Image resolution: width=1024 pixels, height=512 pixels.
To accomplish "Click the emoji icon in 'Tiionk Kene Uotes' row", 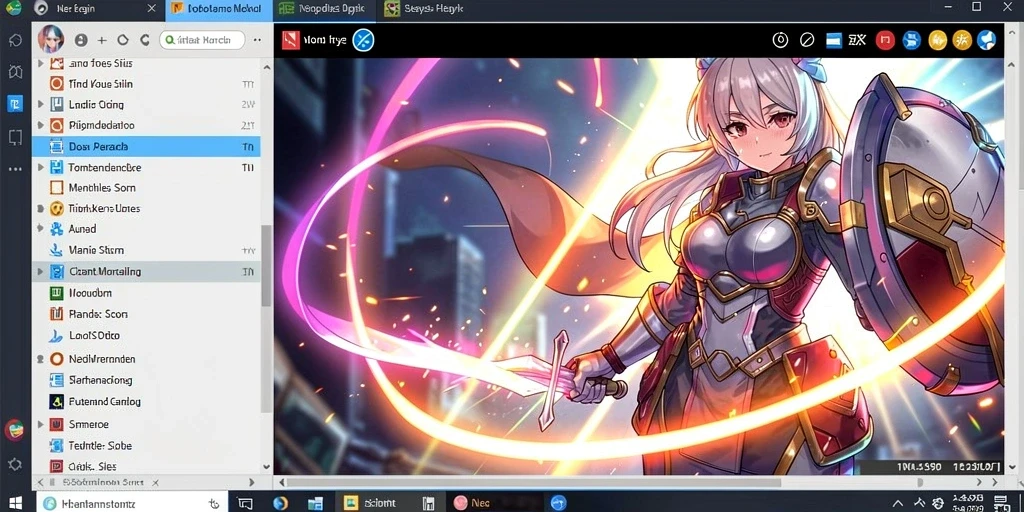I will tap(57, 209).
